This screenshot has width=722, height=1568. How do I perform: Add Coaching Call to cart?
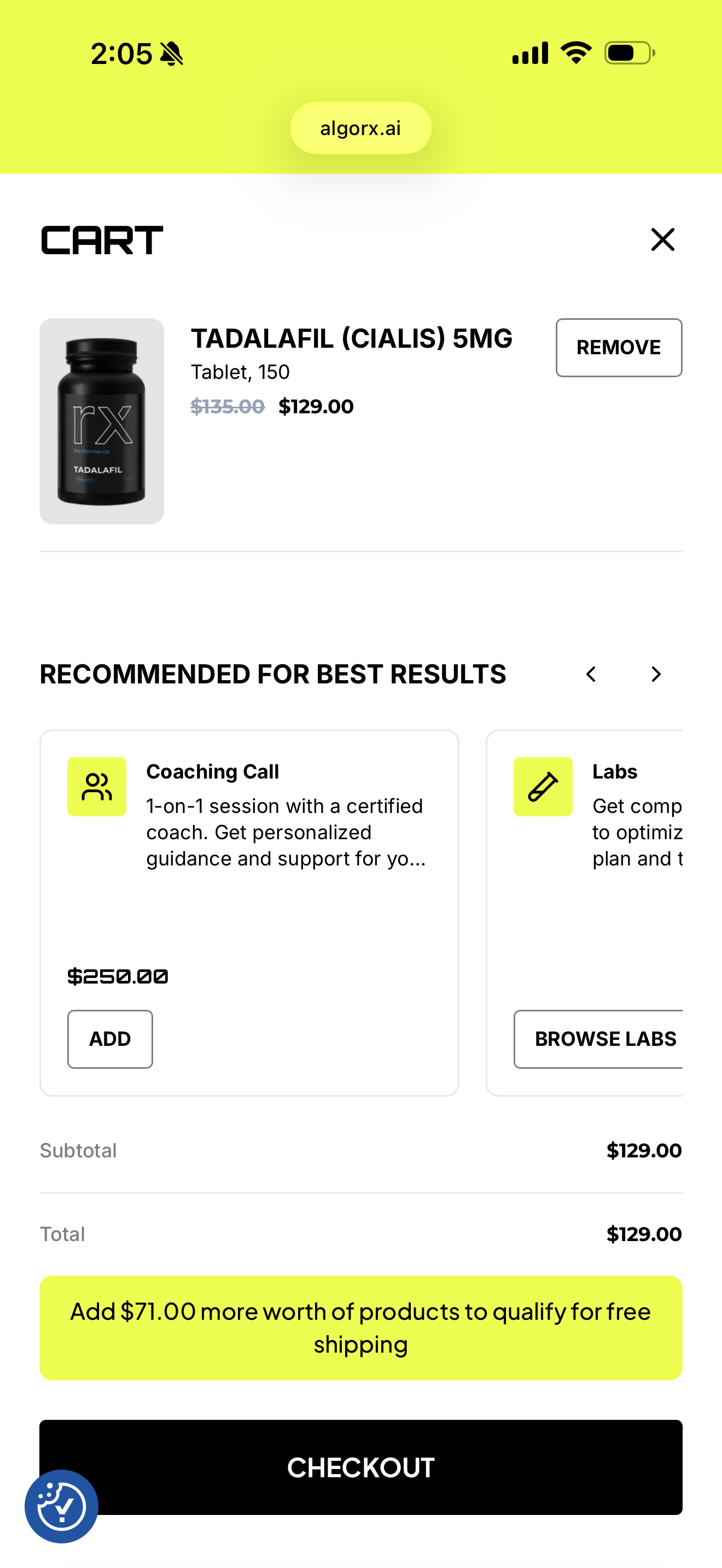pyautogui.click(x=110, y=1038)
